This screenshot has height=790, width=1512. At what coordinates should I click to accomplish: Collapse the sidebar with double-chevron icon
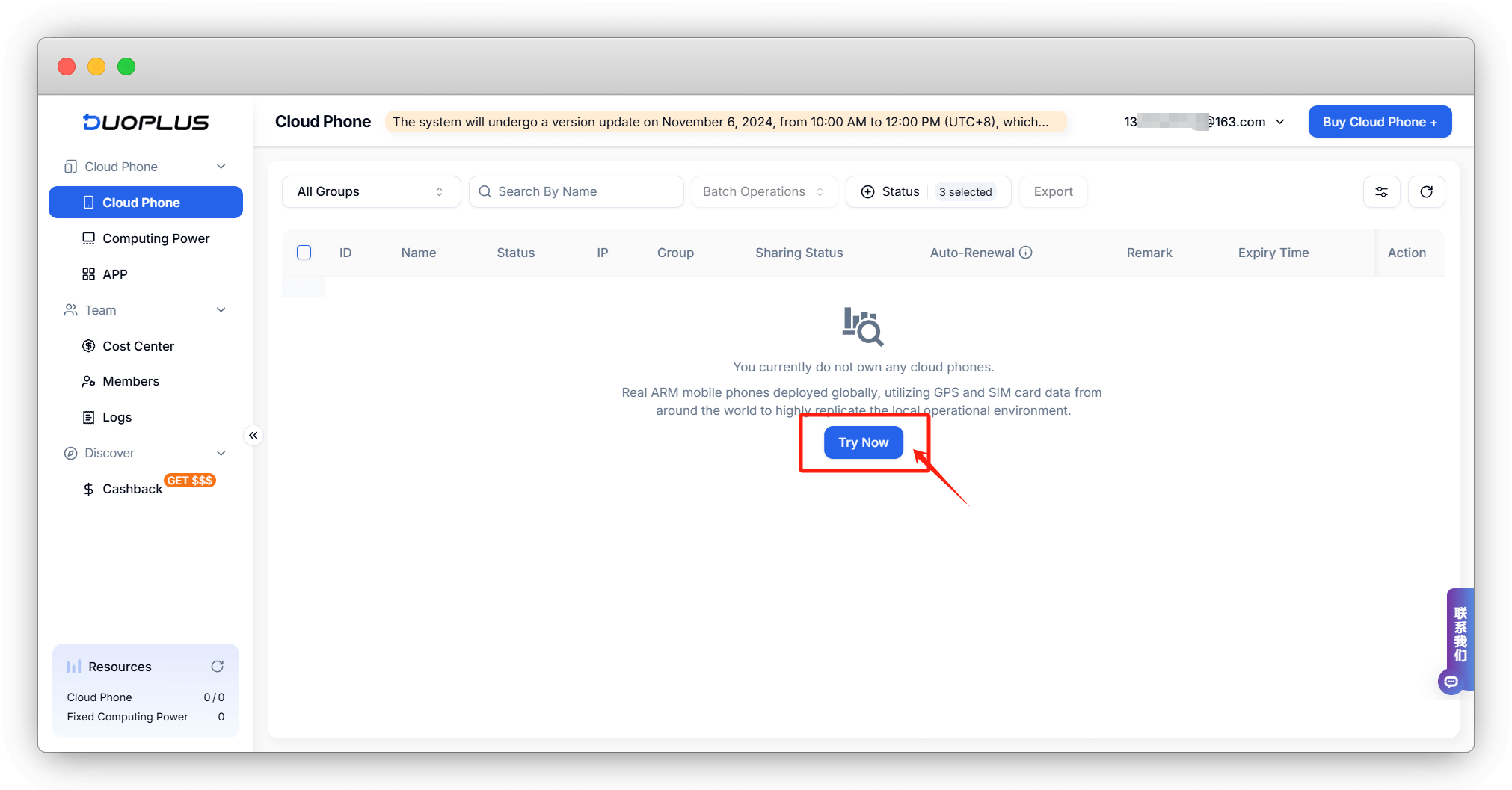[253, 435]
